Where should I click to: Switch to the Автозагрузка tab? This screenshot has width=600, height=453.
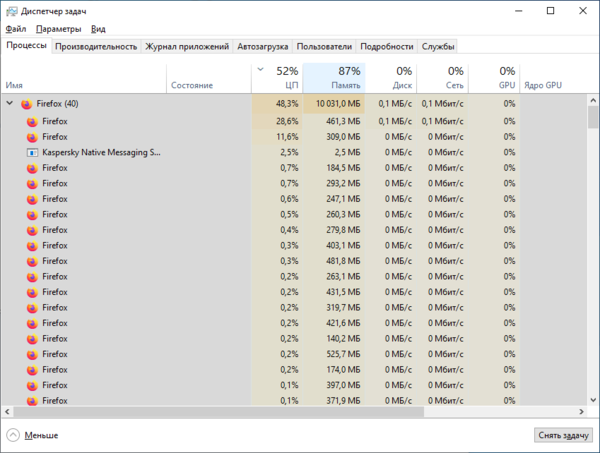pyautogui.click(x=263, y=46)
